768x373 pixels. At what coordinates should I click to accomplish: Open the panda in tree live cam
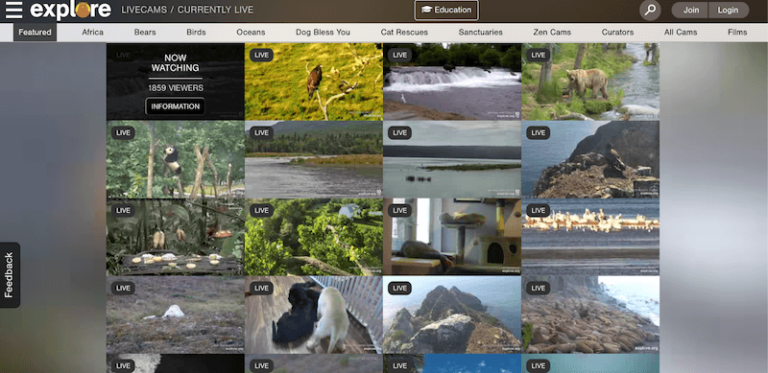(x=175, y=159)
